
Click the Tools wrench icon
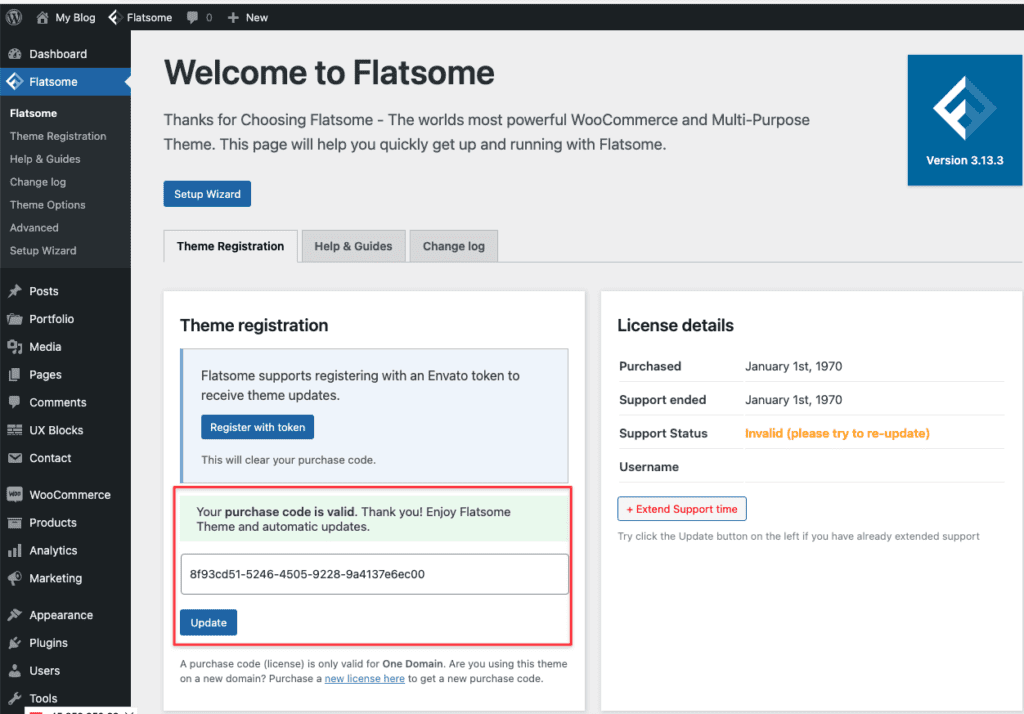(x=14, y=698)
